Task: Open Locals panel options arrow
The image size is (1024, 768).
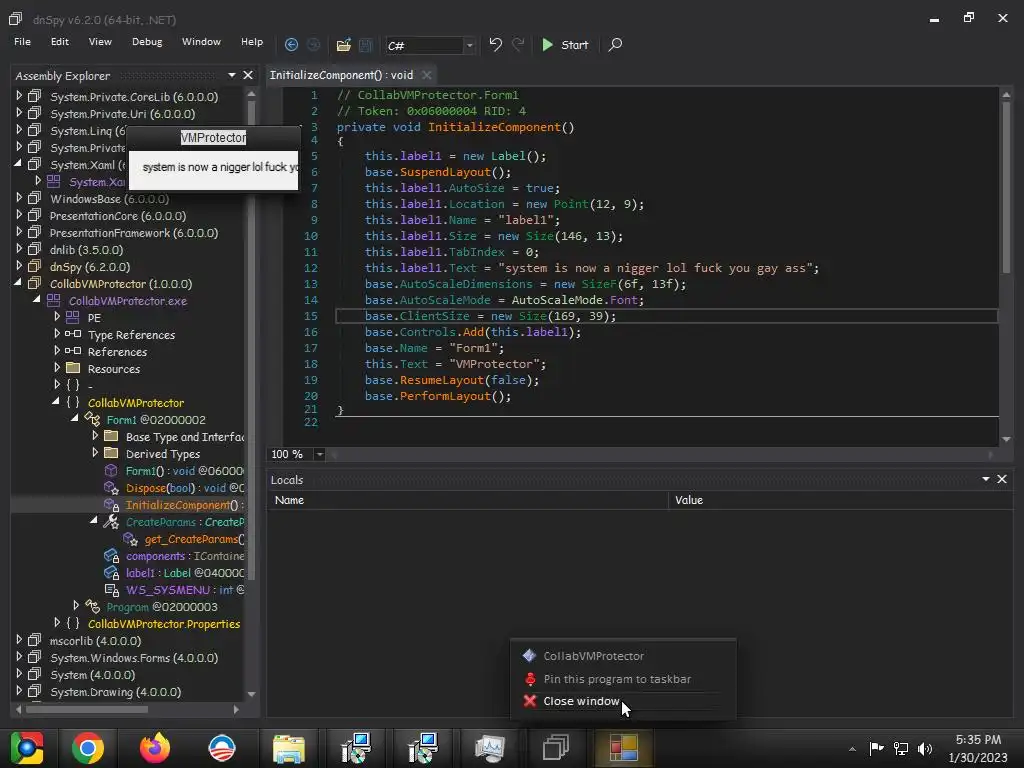Action: click(985, 479)
